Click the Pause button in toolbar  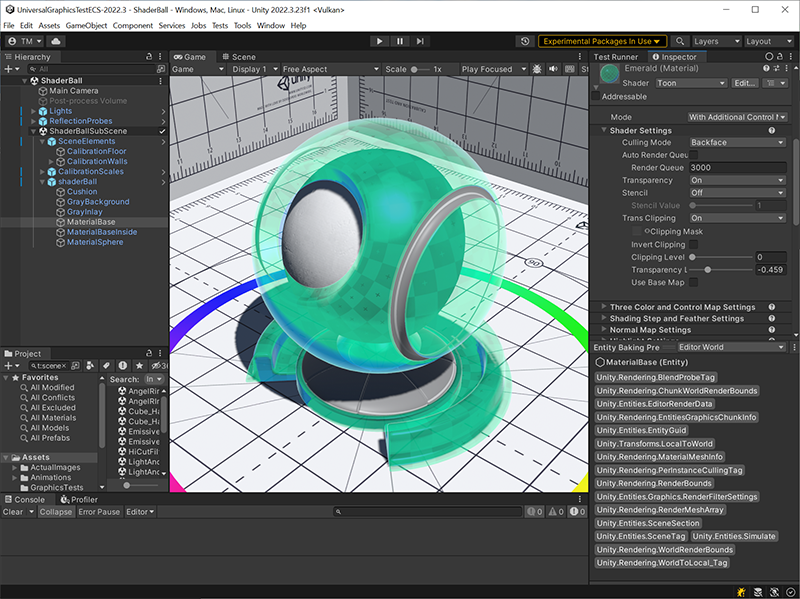[400, 41]
